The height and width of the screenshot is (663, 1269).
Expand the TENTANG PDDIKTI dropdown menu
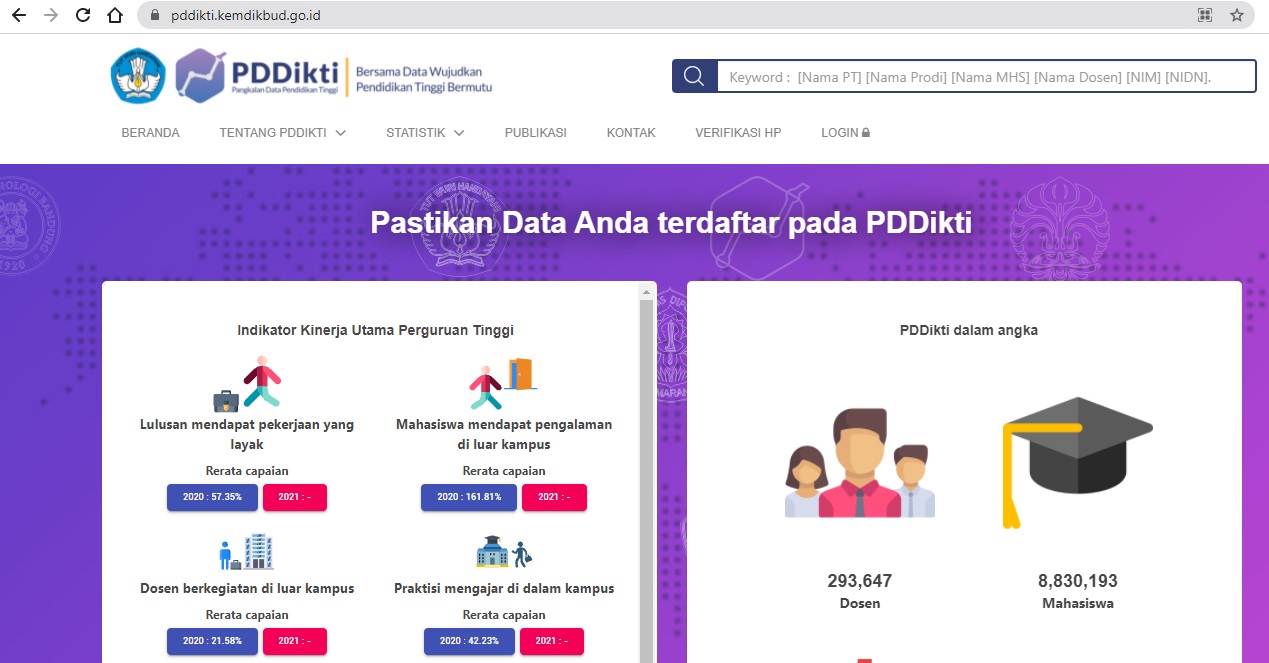click(x=283, y=133)
